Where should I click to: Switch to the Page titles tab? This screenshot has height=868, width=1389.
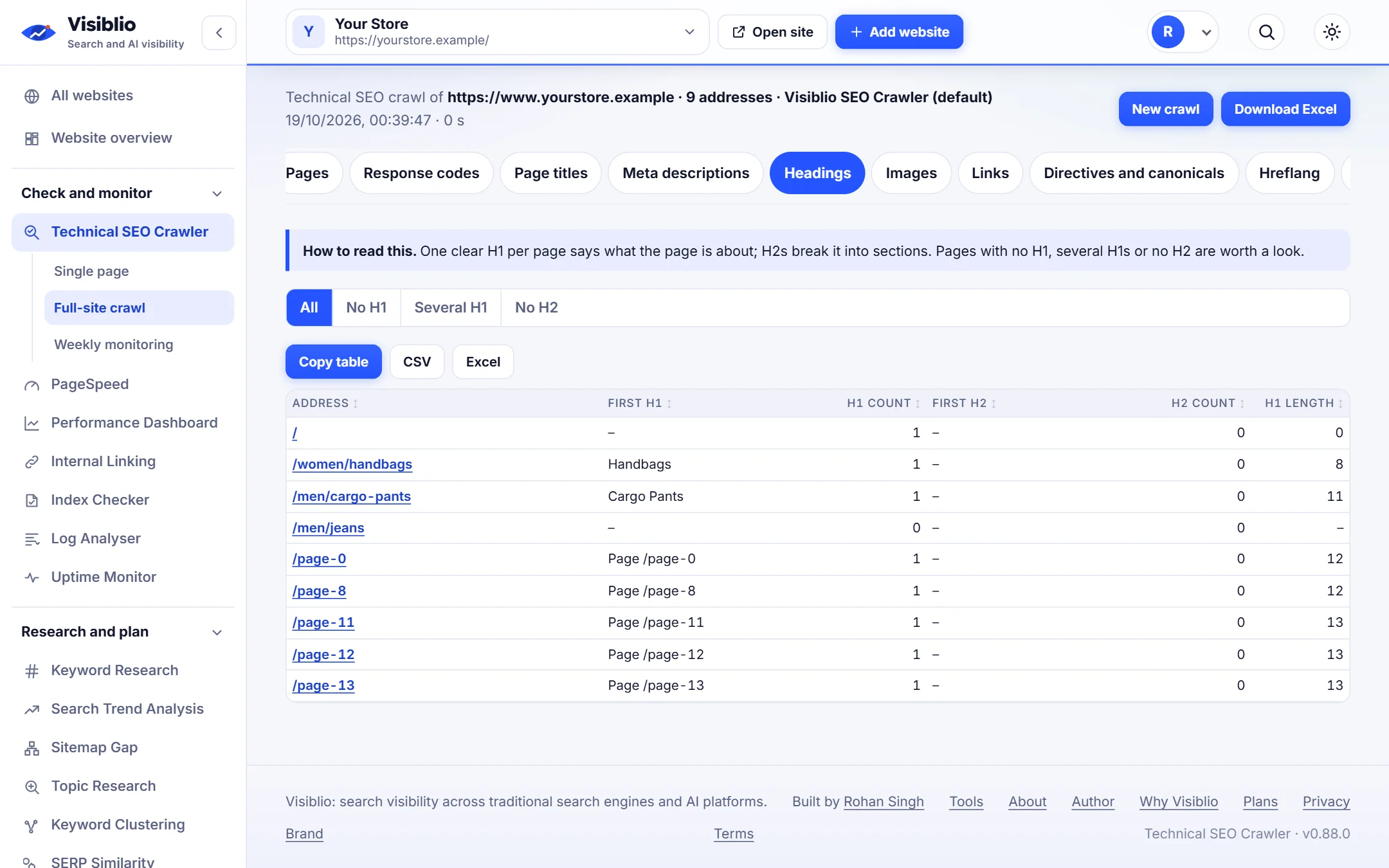pos(550,173)
